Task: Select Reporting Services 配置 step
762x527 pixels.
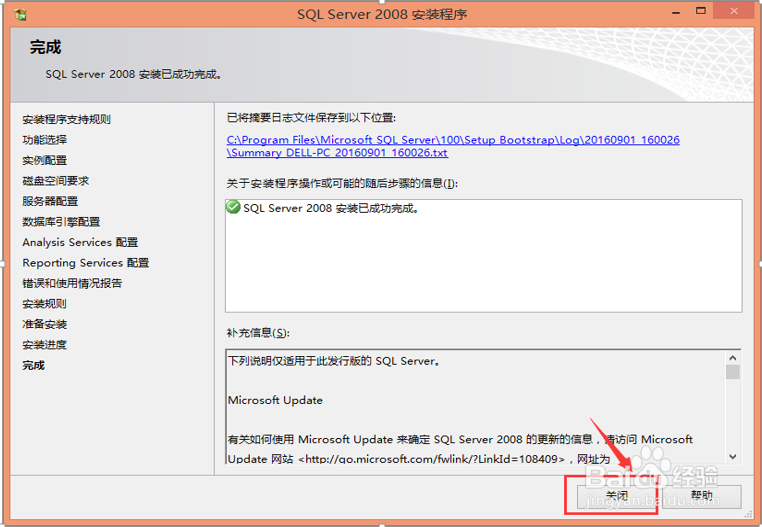Action: 86,263
